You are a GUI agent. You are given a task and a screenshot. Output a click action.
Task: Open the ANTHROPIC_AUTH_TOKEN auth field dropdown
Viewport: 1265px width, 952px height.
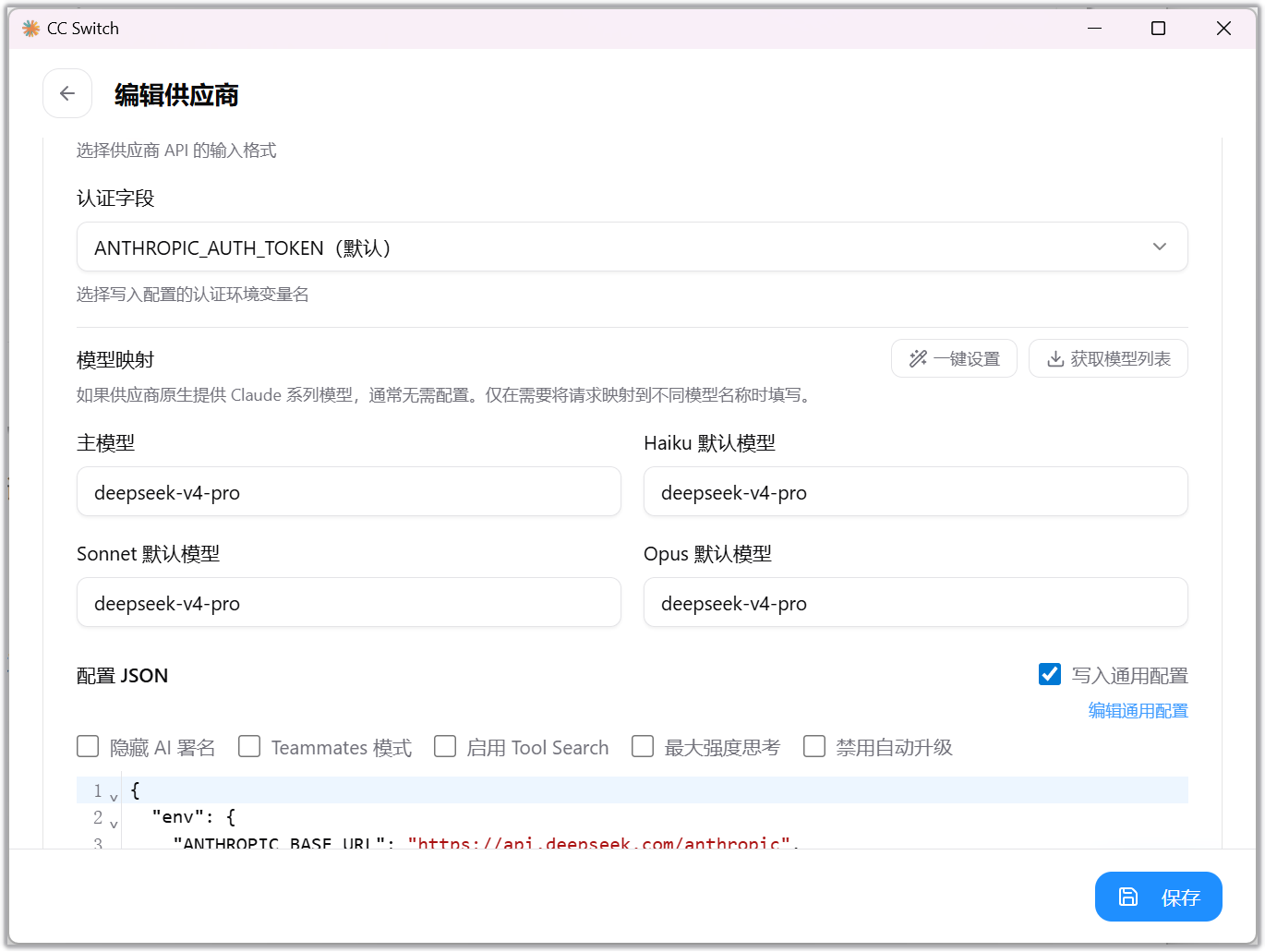tap(632, 247)
